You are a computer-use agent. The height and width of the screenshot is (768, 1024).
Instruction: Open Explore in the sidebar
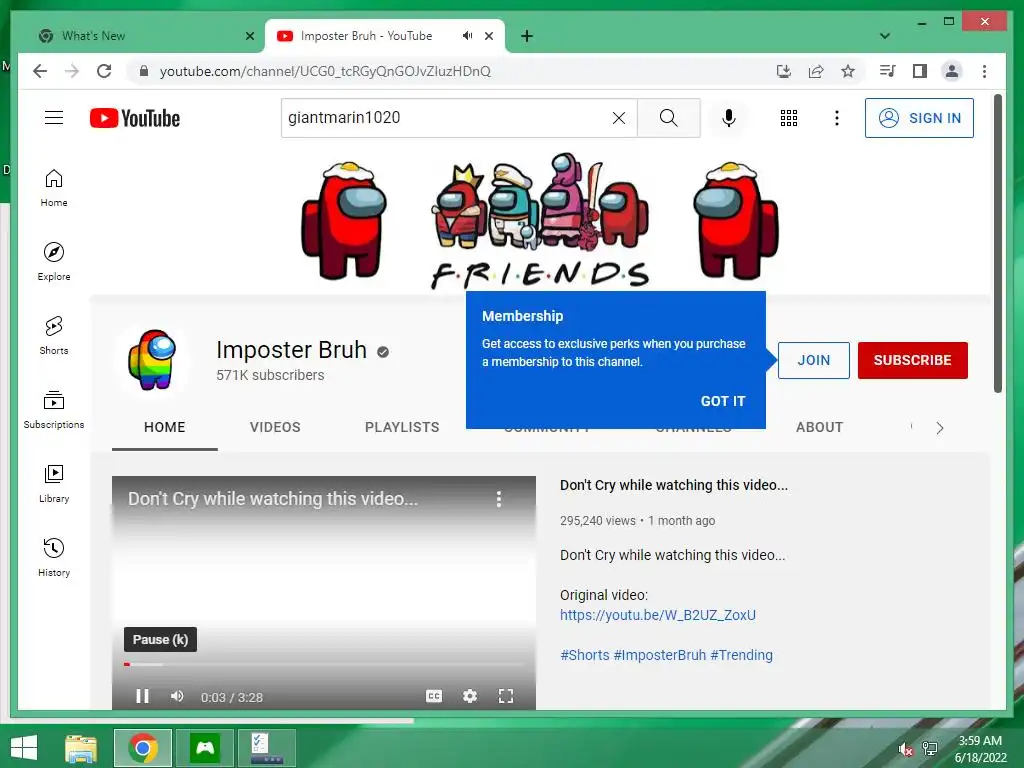point(54,261)
